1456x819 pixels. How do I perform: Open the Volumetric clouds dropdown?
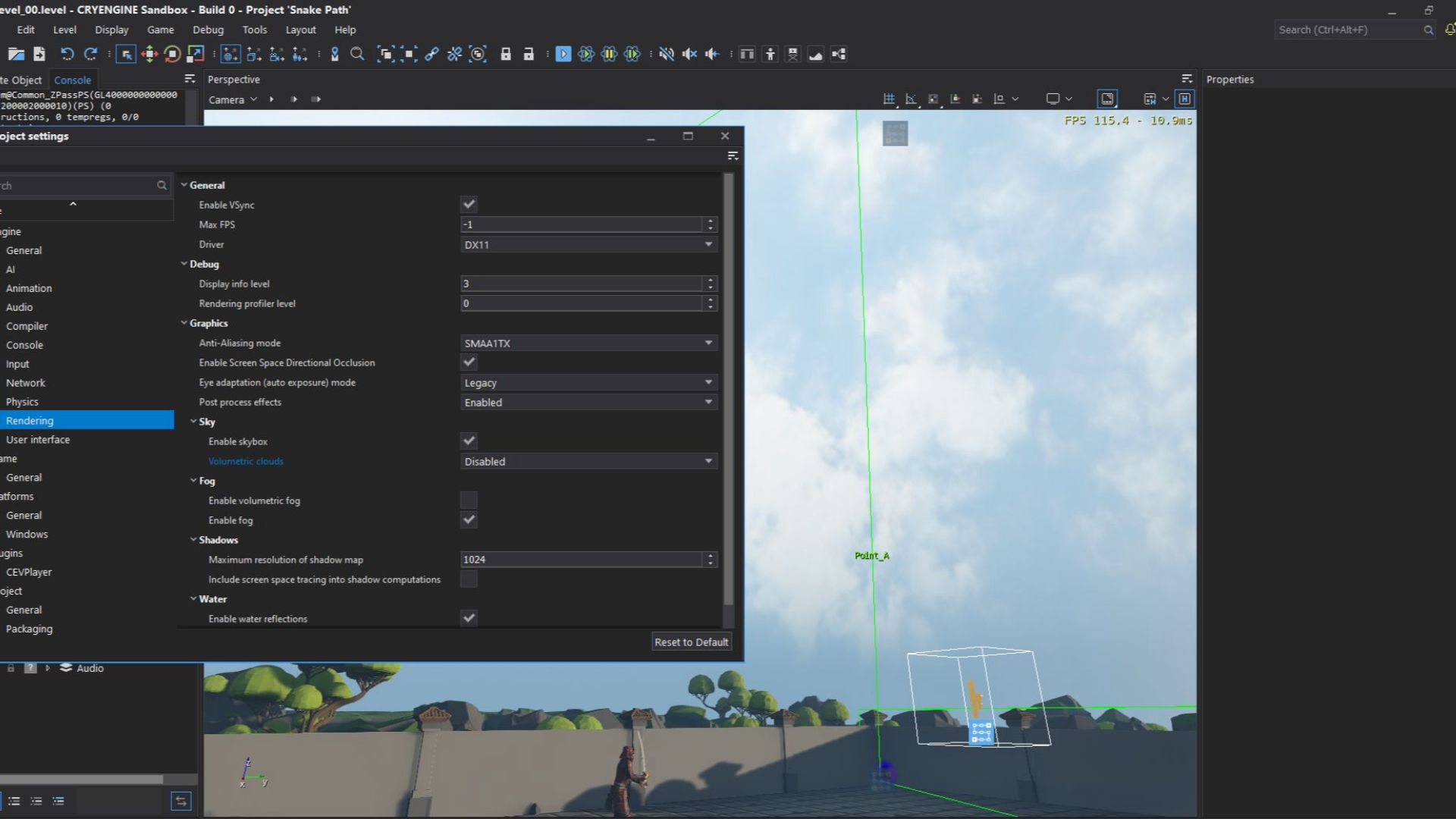pos(588,461)
